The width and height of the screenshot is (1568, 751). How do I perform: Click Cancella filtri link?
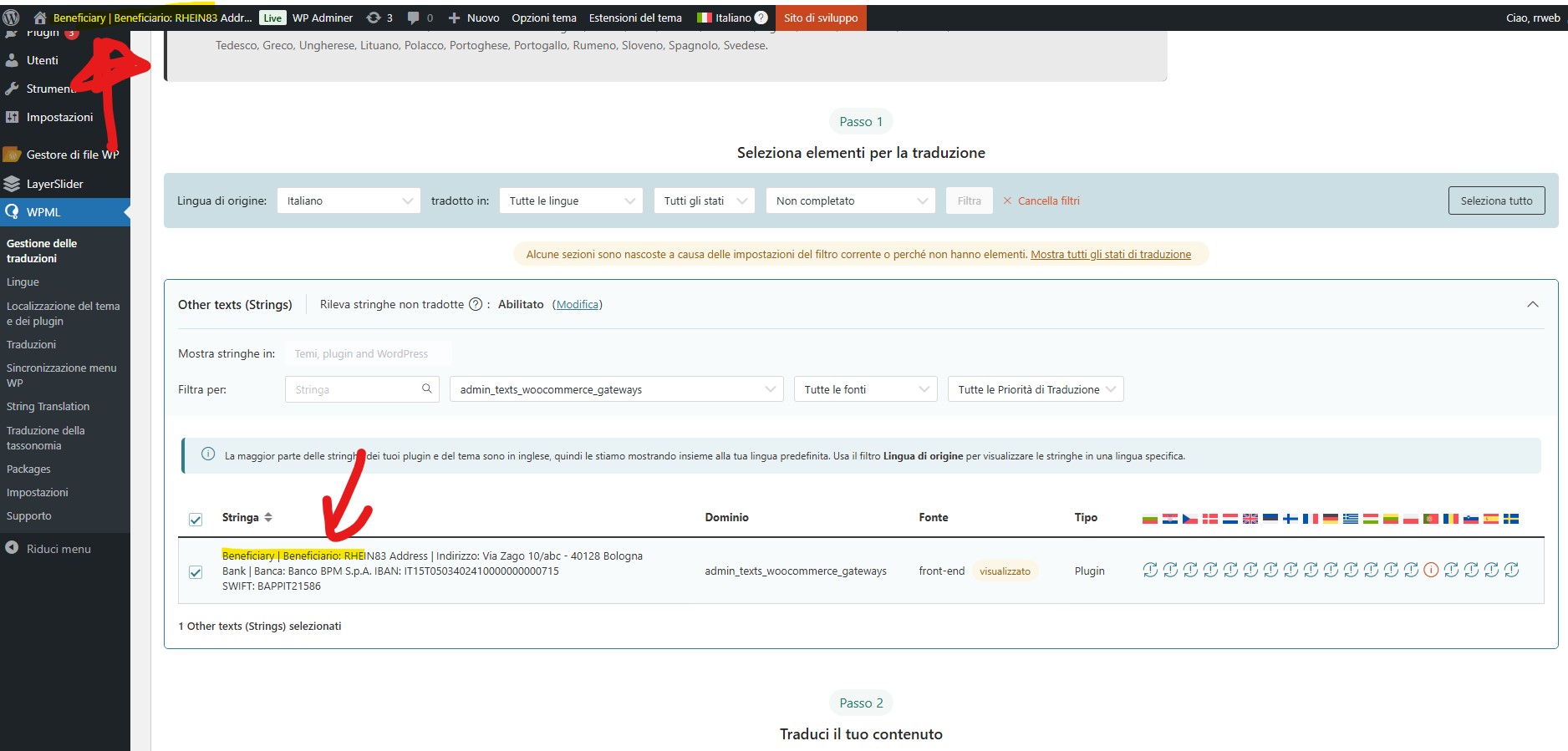coord(1041,200)
